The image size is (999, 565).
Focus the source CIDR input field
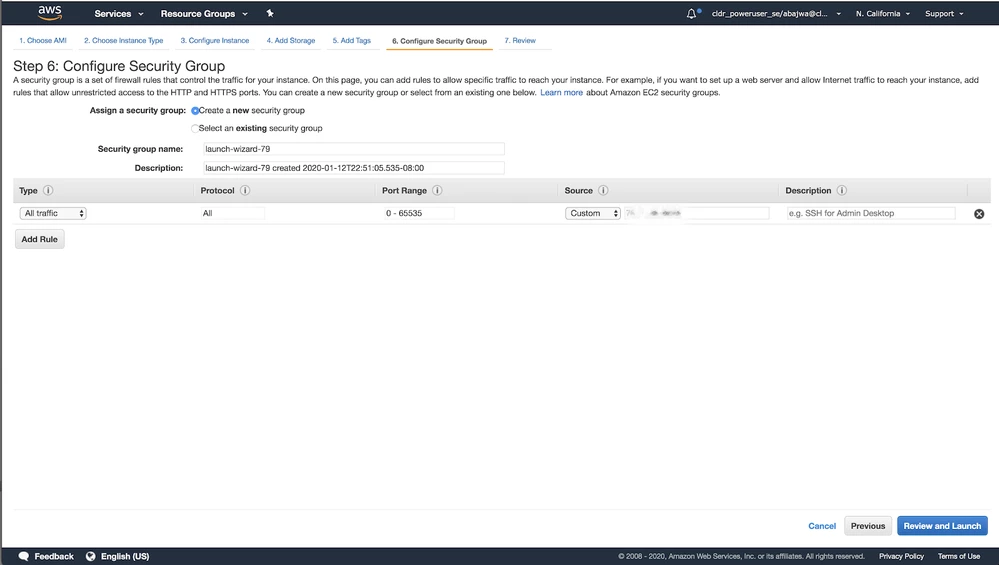tap(696, 213)
